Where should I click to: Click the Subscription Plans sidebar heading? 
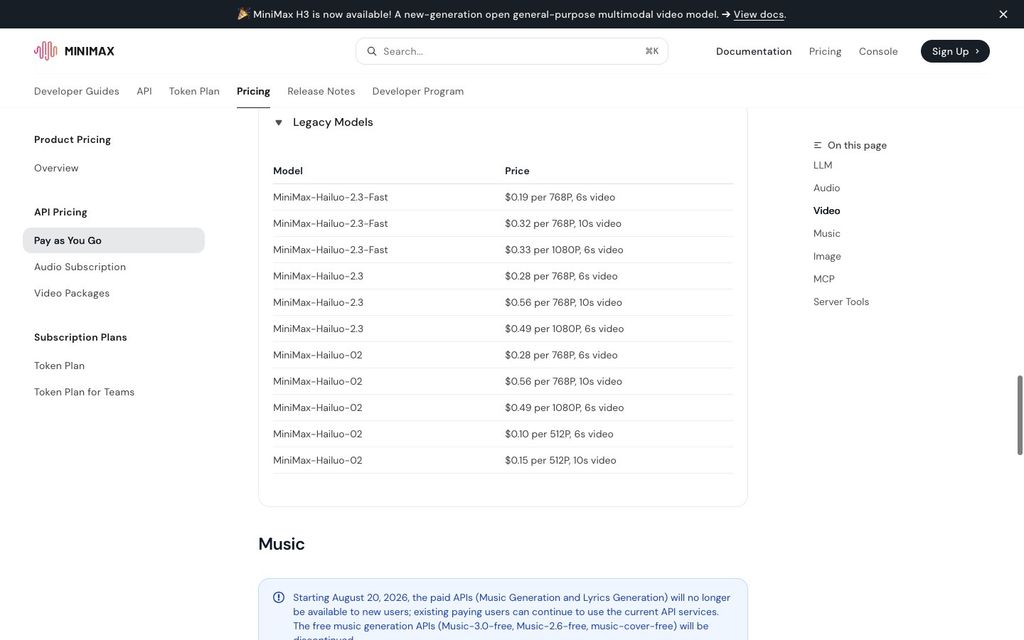tap(80, 338)
